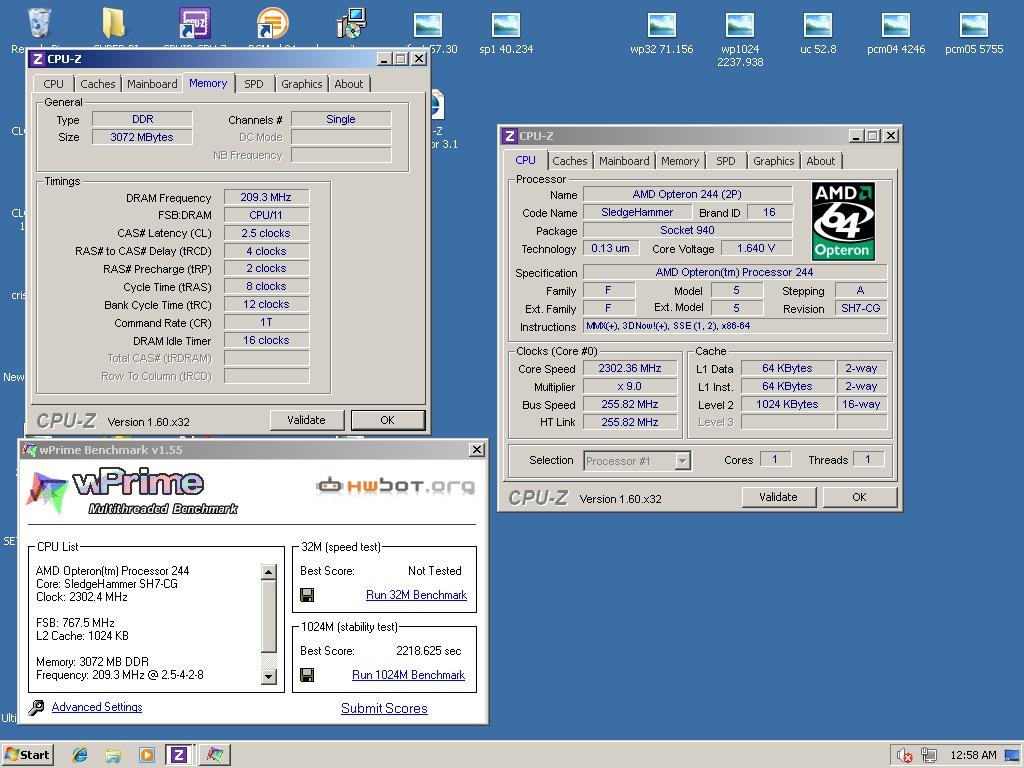Select About tab in Memory CPU-Z window

[x=349, y=84]
